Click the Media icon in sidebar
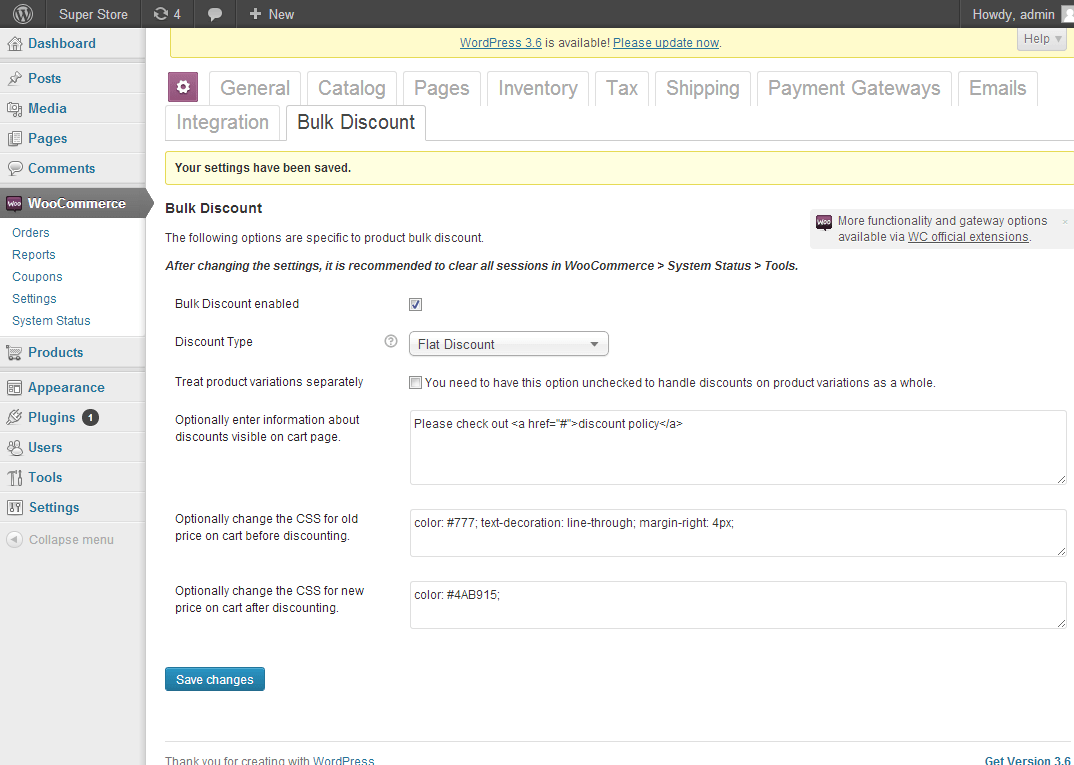 pyautogui.click(x=14, y=109)
